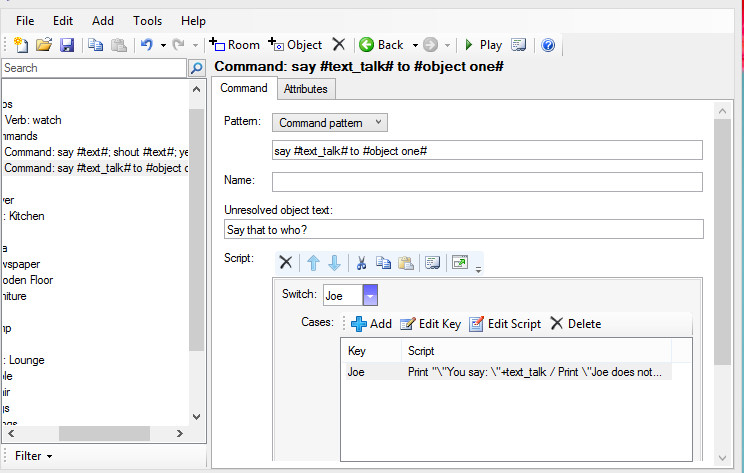Click the Name input field
Image resolution: width=744 pixels, height=473 pixels.
[487, 182]
